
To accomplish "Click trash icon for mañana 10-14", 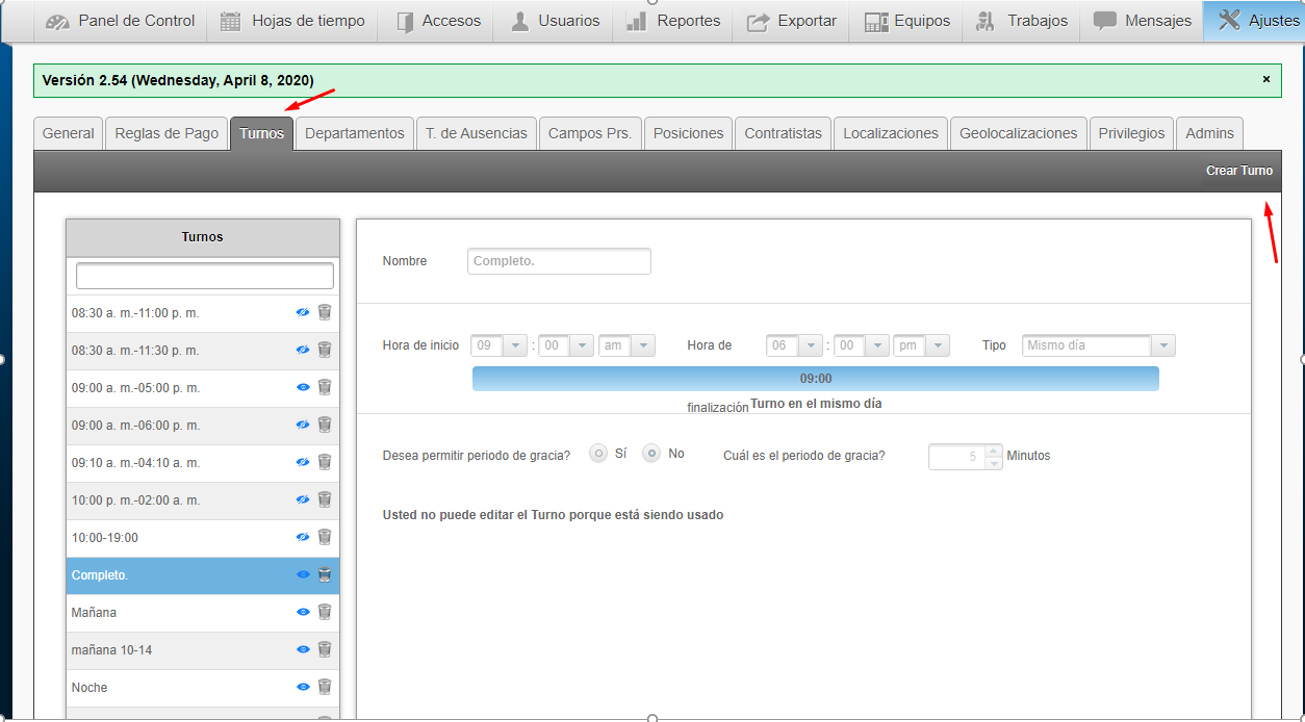I will pos(325,650).
